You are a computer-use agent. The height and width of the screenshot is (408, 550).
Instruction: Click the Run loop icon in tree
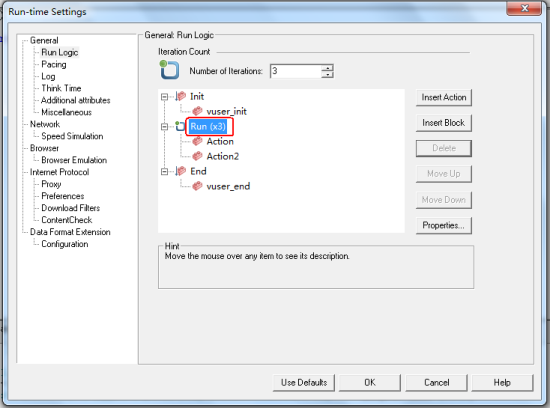click(x=180, y=126)
